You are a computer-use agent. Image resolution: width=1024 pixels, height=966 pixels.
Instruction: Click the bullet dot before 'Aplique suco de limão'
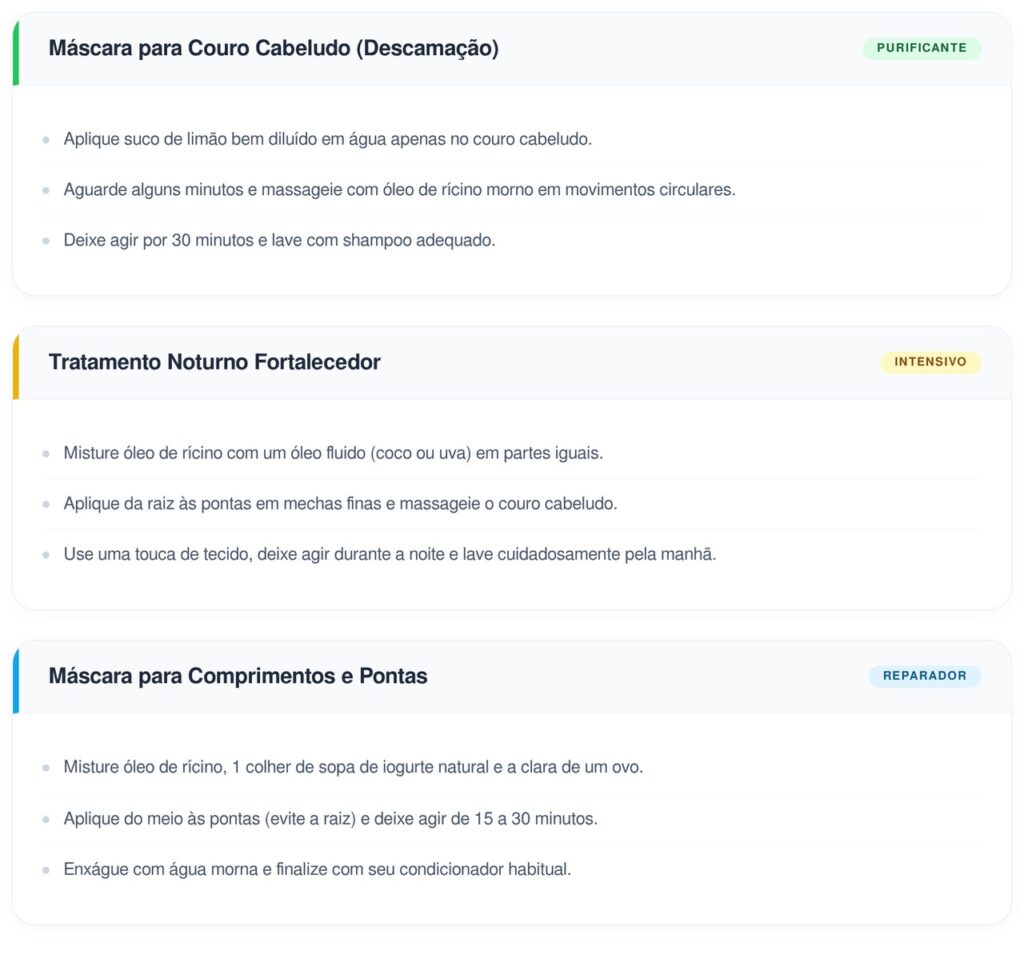[46, 140]
